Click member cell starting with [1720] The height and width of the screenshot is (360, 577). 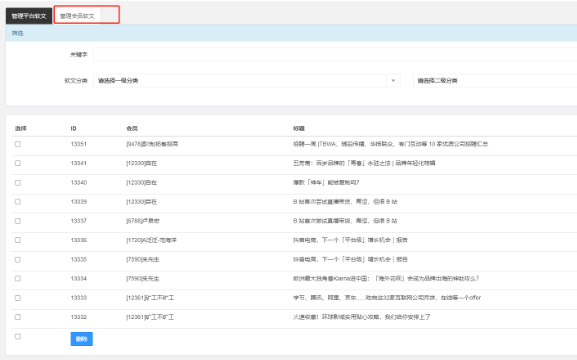pos(151,240)
